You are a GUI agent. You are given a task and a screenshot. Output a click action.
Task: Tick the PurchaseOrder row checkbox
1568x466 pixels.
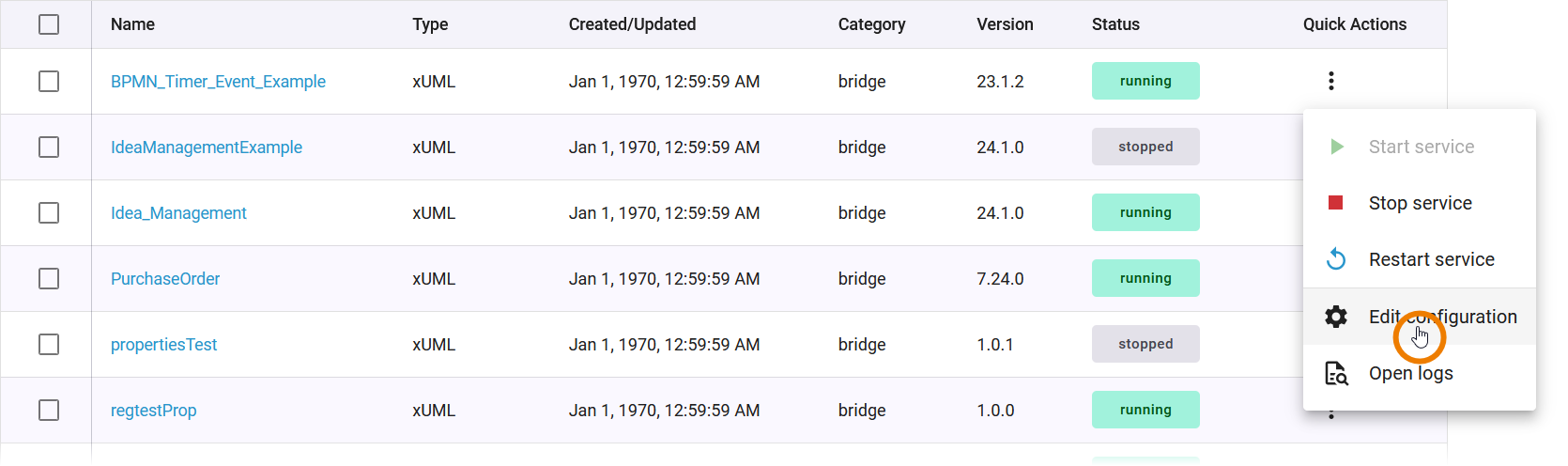click(x=49, y=279)
